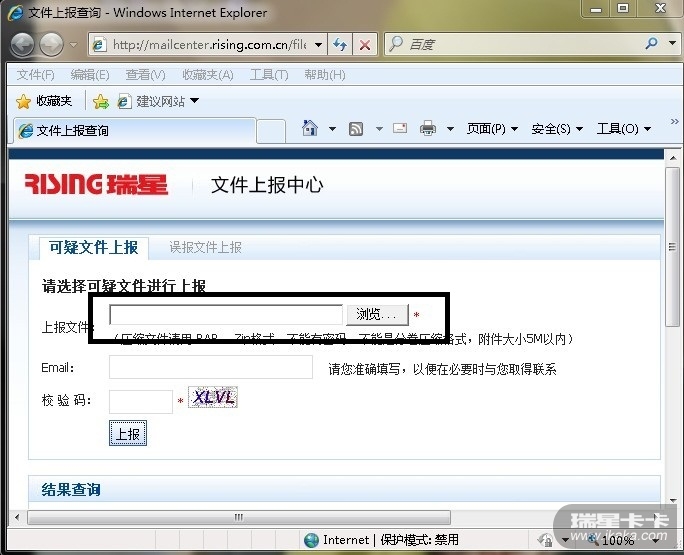Viewport: 684px width, 555px height.
Task: Click the search magnifier button at search box's right end
Action: pos(651,44)
